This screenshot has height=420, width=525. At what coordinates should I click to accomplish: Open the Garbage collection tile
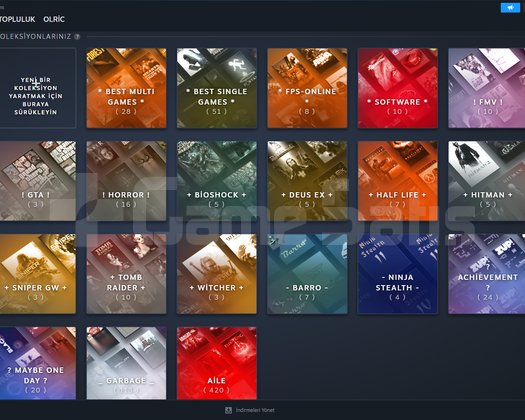coord(126,363)
